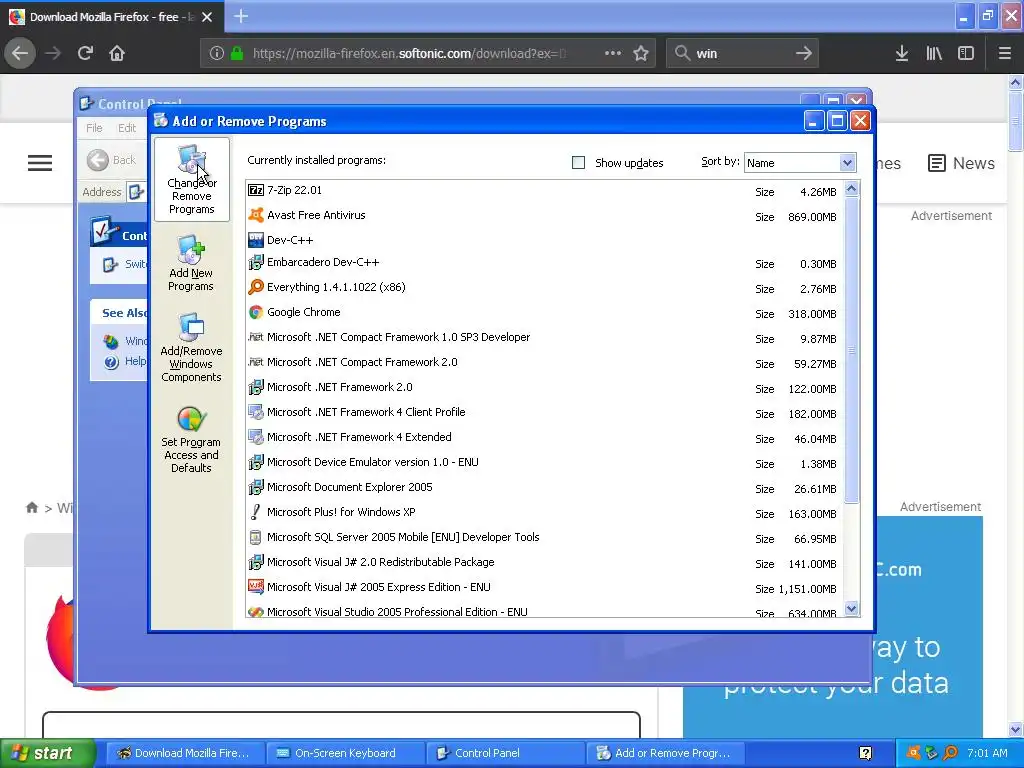Click Back button in Control Panel window
The height and width of the screenshot is (768, 1024).
[112, 160]
